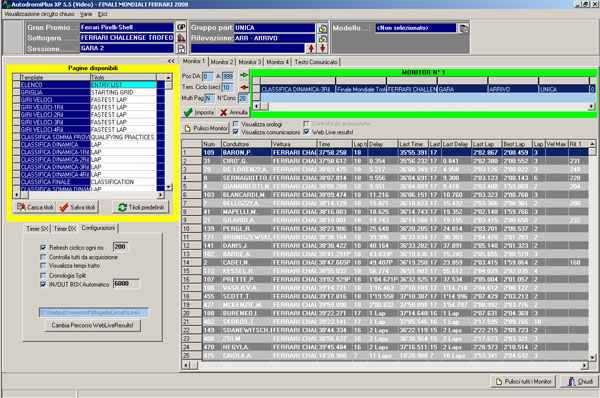
Task: Switch to Monitor 2 tab
Action: 222,62
